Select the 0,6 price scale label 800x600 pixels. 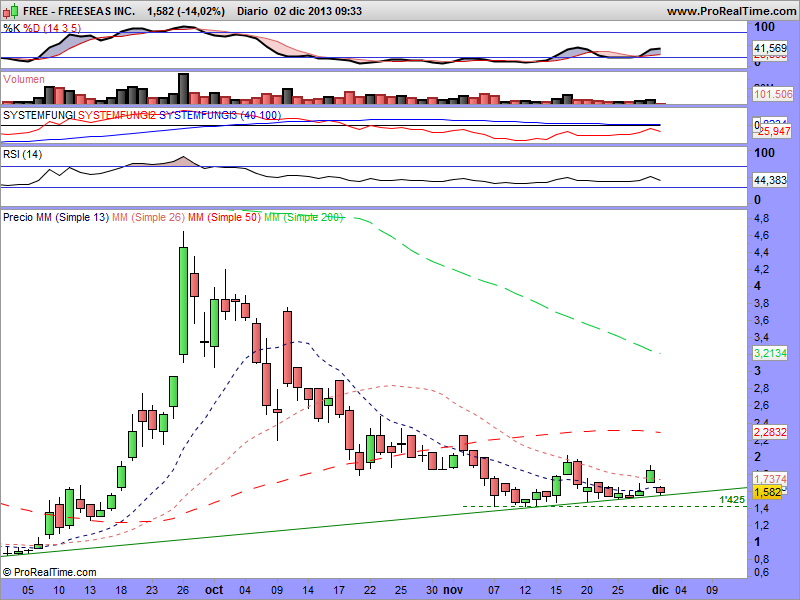coord(762,572)
